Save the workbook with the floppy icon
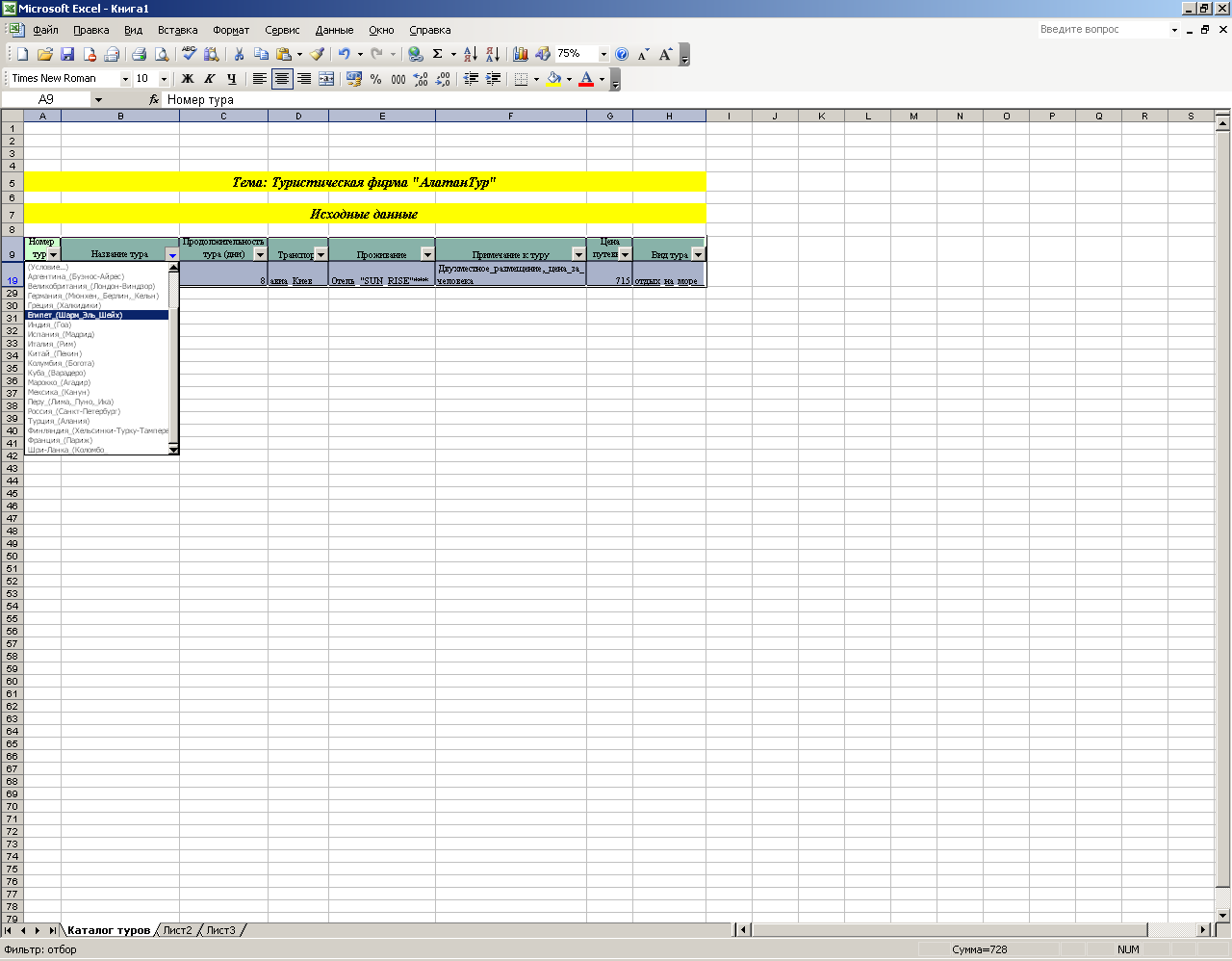This screenshot has width=1232, height=961. pyautogui.click(x=67, y=55)
